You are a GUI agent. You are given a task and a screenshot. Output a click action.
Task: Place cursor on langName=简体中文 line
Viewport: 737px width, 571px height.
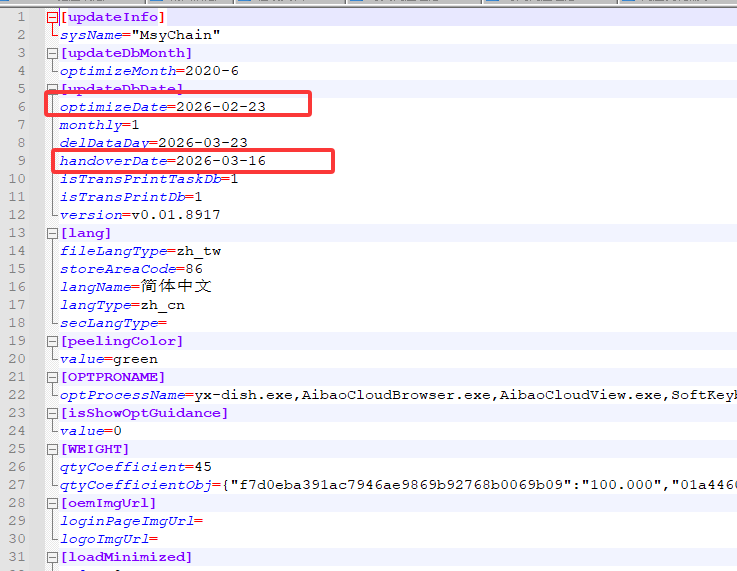tap(135, 287)
